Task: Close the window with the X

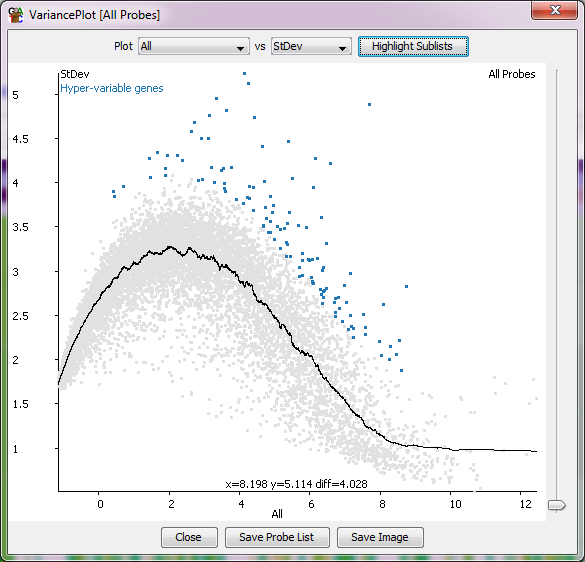Action: click(554, 10)
